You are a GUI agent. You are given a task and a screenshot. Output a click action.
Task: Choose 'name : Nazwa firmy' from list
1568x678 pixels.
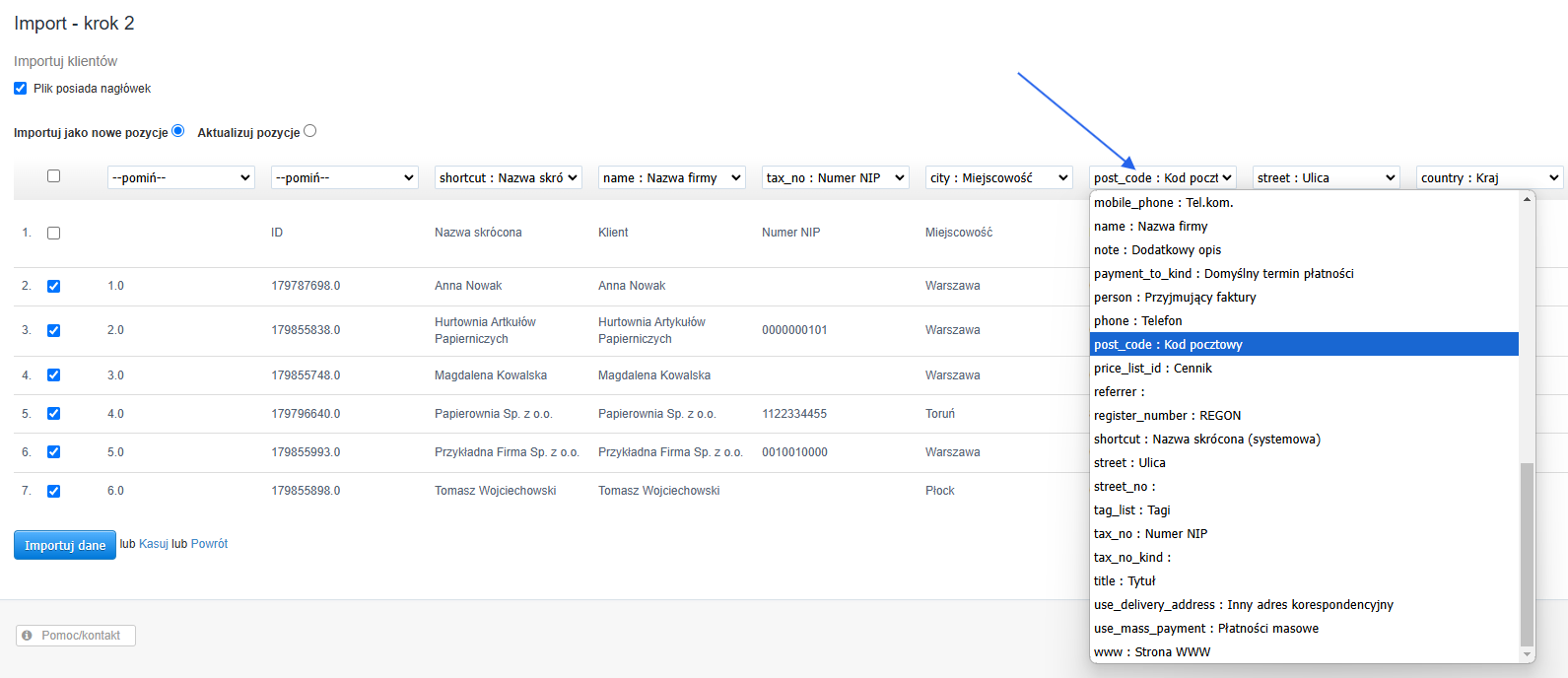click(1304, 226)
